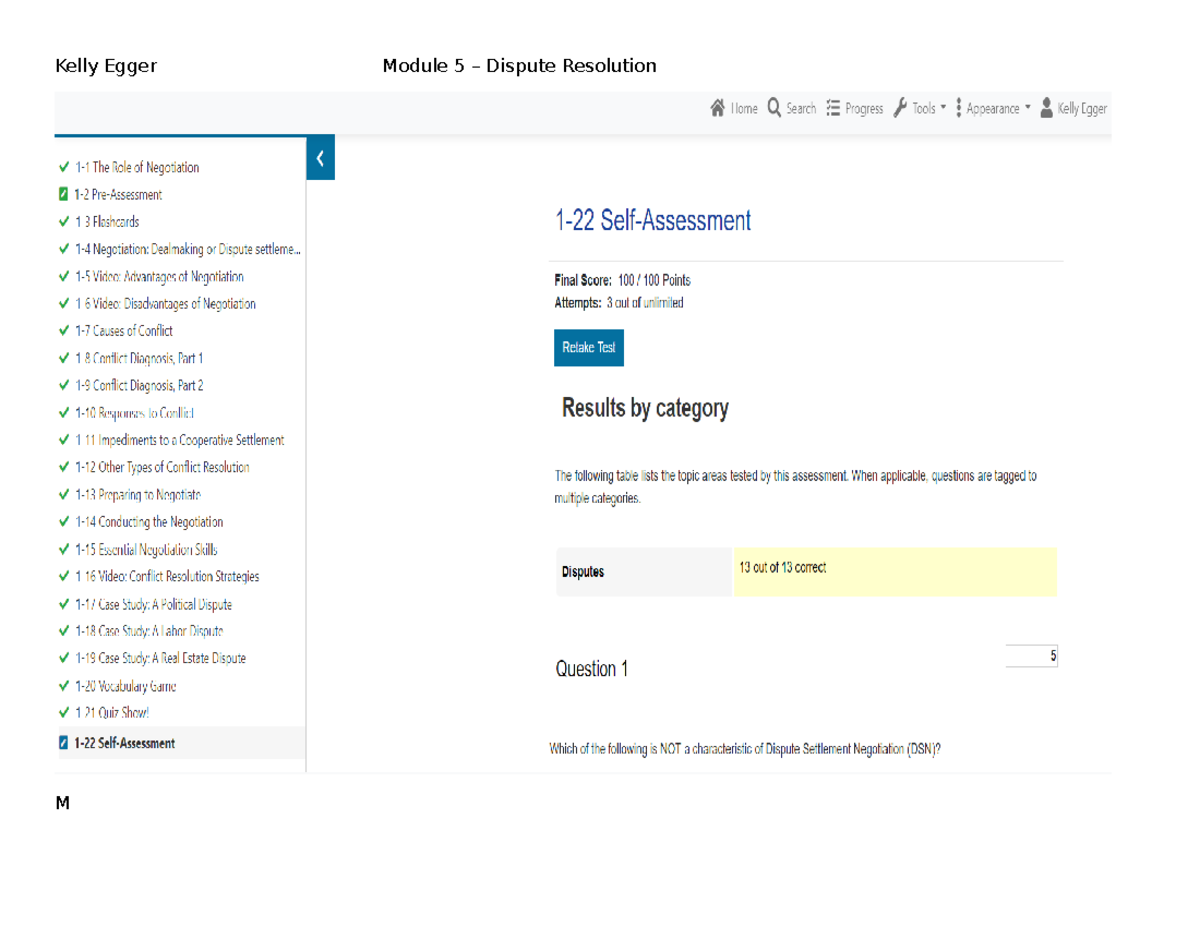Open lesson 1-19 Case Study: A Real Estate Dispute
This screenshot has height=927, width=1200.
pos(160,658)
